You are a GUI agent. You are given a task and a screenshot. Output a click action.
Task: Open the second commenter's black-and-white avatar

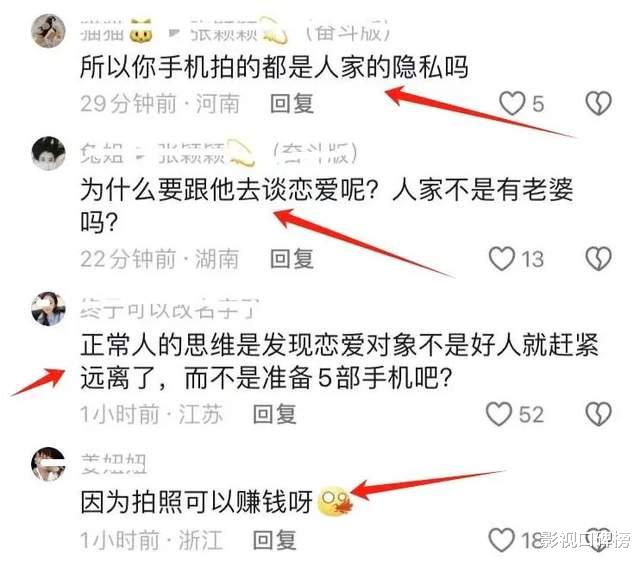(x=49, y=153)
